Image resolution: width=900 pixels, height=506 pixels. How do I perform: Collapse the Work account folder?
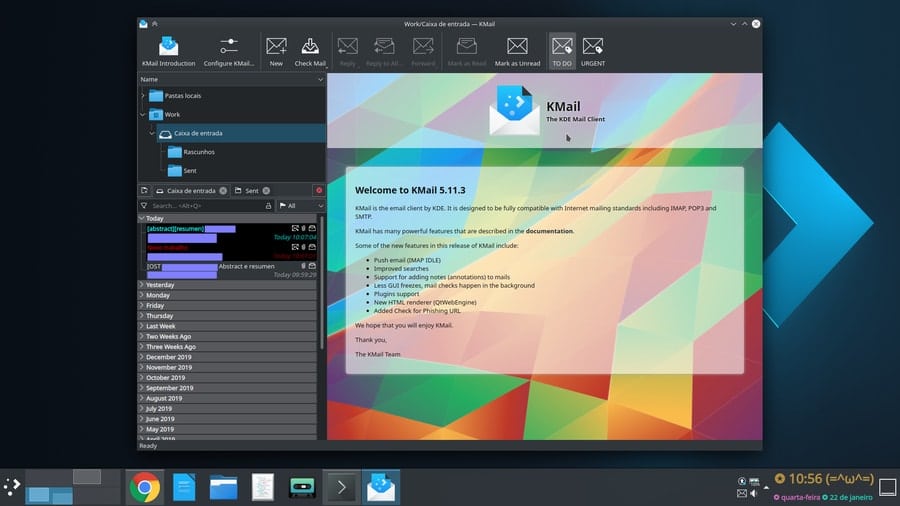[x=143, y=115]
